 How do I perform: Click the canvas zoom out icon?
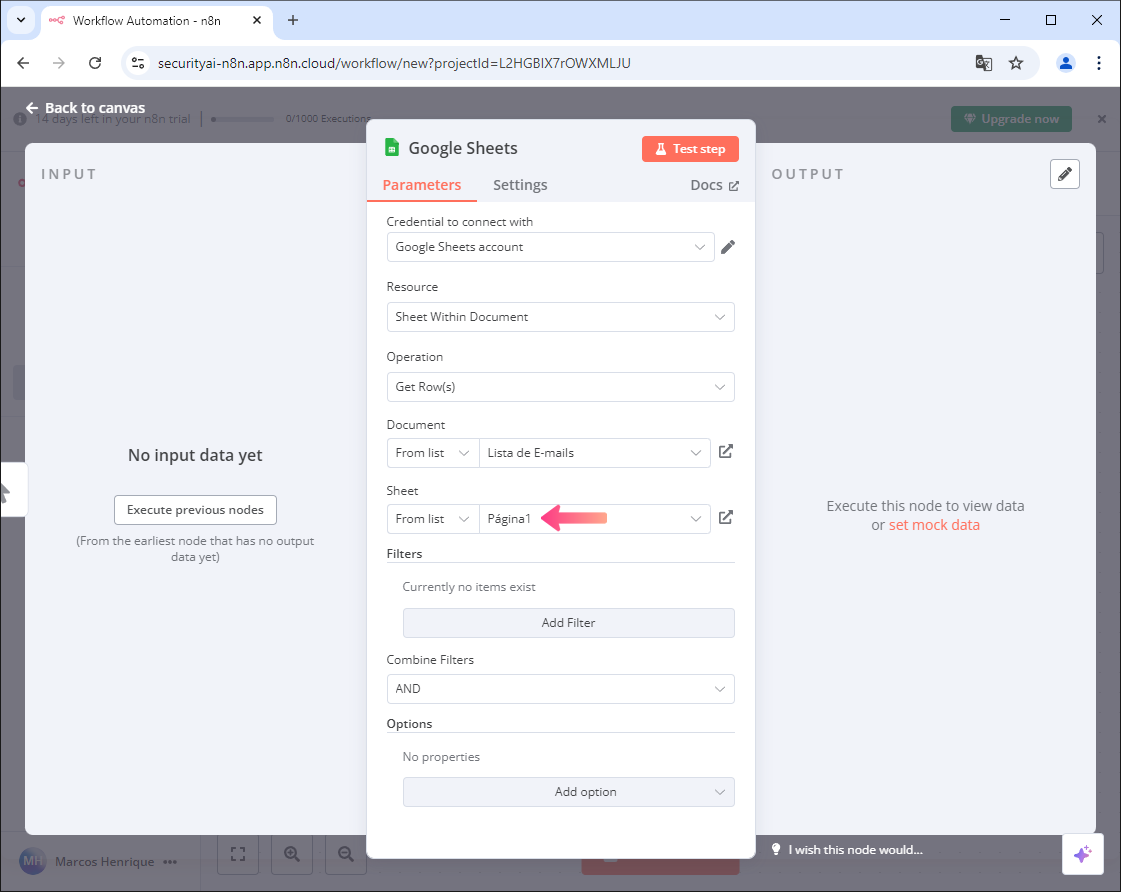[x=346, y=853]
